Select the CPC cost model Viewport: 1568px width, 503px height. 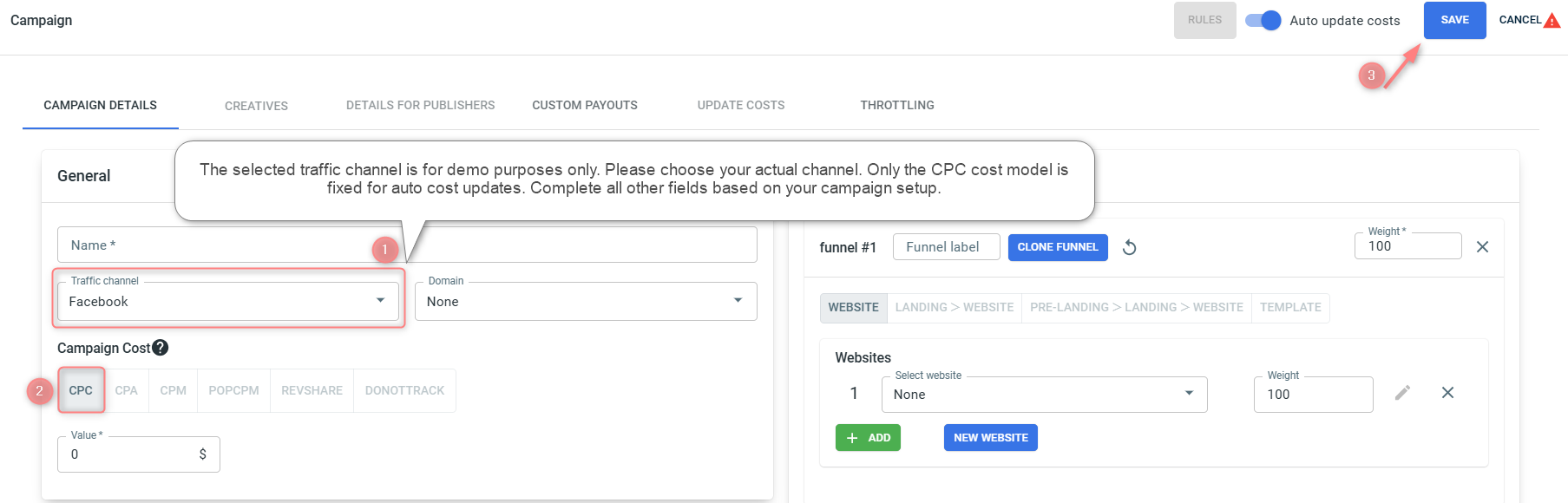(x=81, y=390)
